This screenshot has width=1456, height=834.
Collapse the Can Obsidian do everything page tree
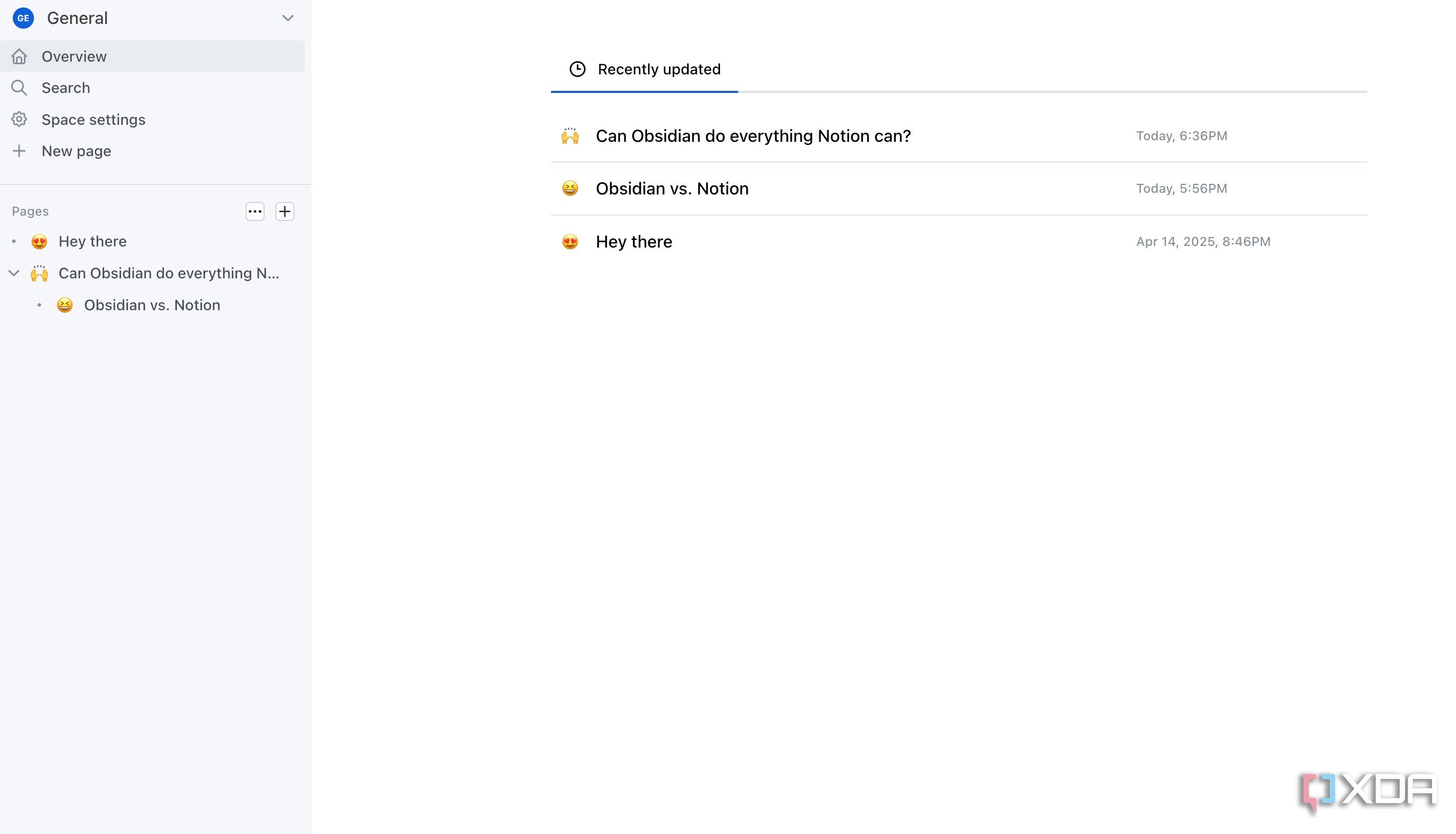(x=14, y=273)
